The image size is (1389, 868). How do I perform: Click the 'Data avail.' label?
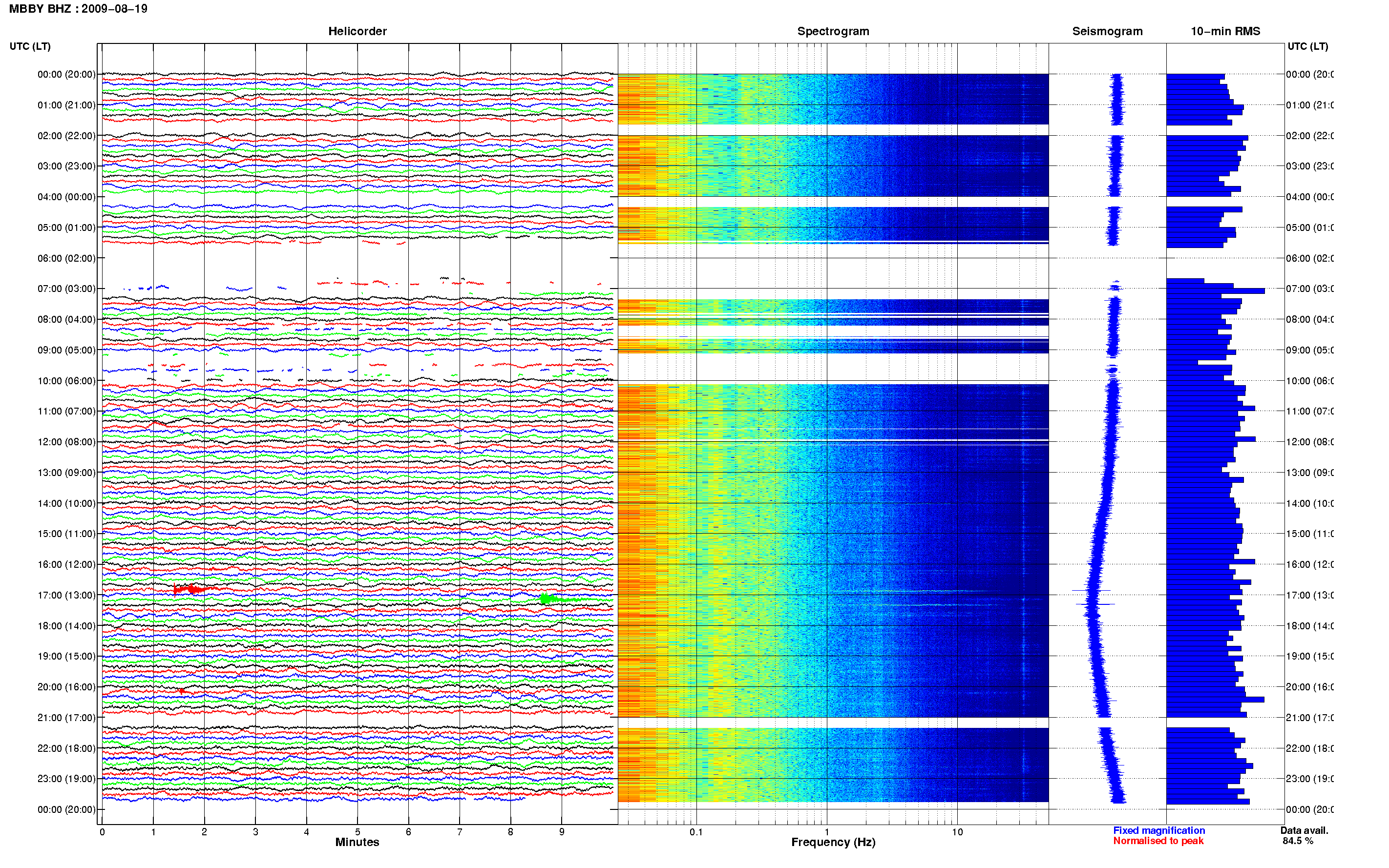[1304, 830]
